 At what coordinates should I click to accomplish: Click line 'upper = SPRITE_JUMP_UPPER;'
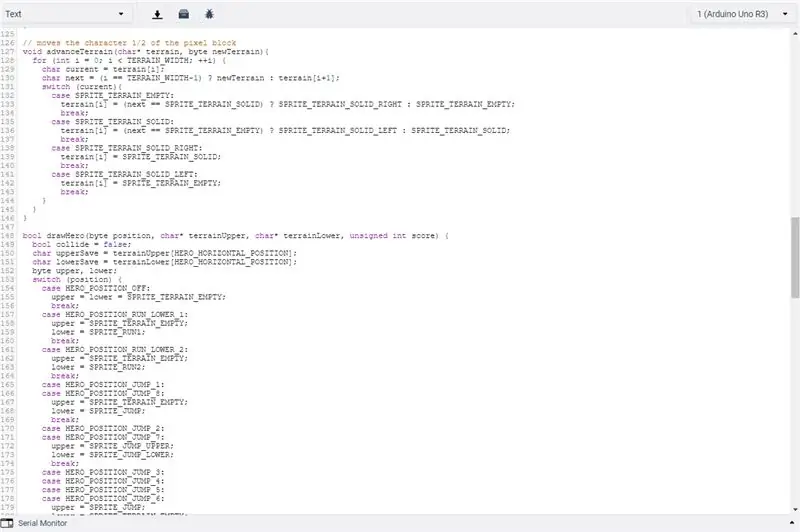(112, 446)
